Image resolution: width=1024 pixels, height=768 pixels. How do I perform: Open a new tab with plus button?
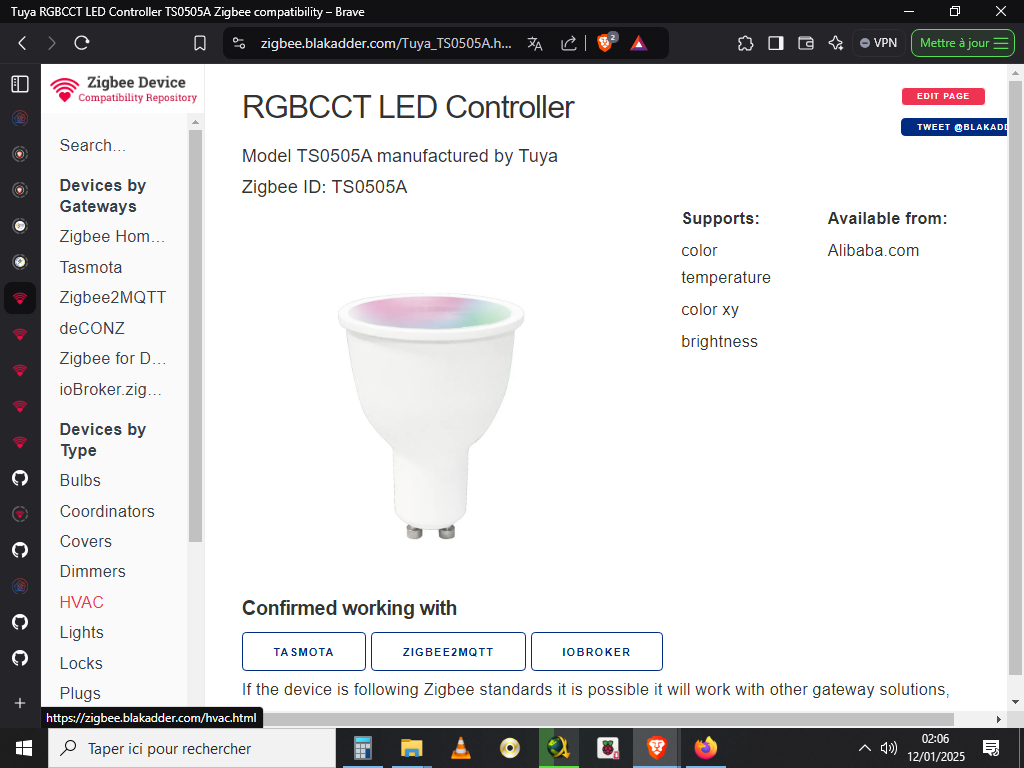(x=20, y=703)
